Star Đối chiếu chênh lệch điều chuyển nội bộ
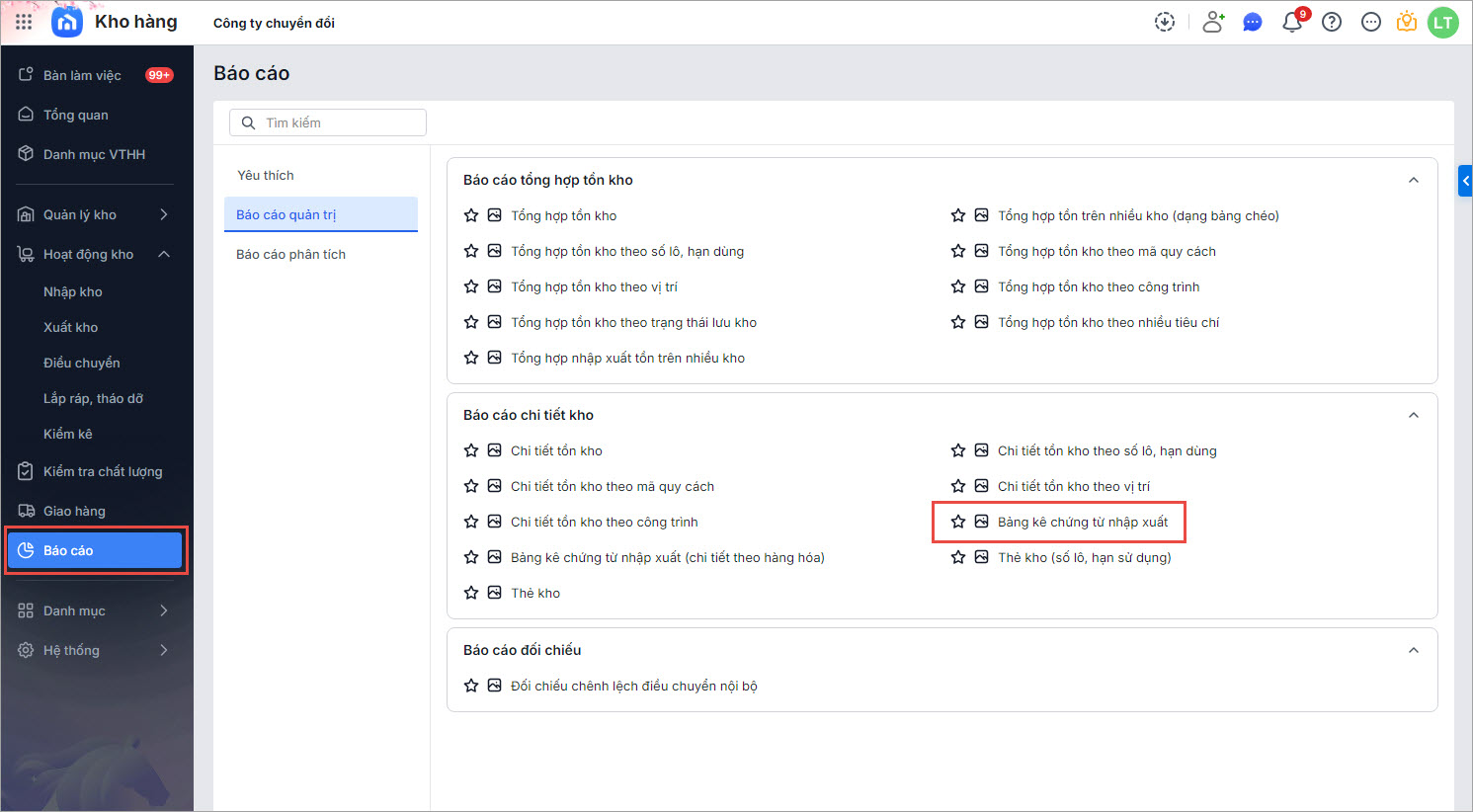The image size is (1473, 812). (471, 686)
